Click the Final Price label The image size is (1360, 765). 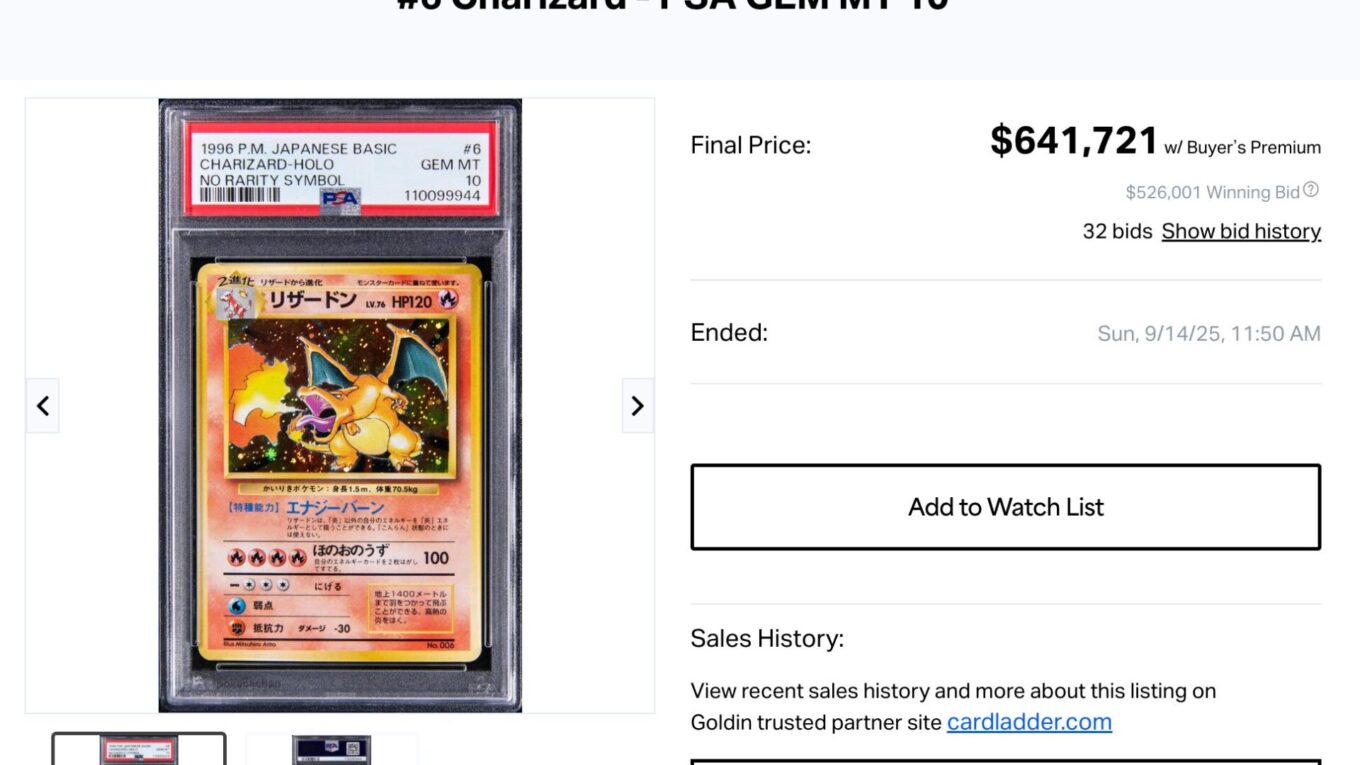pyautogui.click(x=751, y=146)
